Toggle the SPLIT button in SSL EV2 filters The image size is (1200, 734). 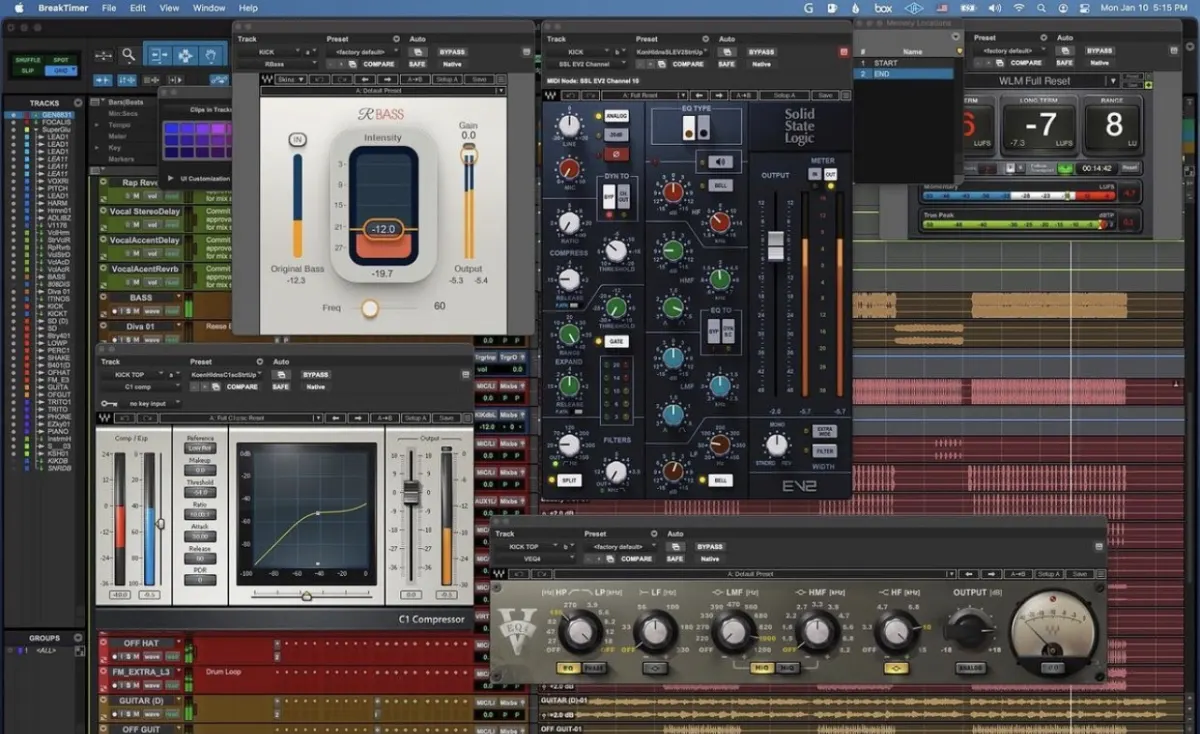571,481
